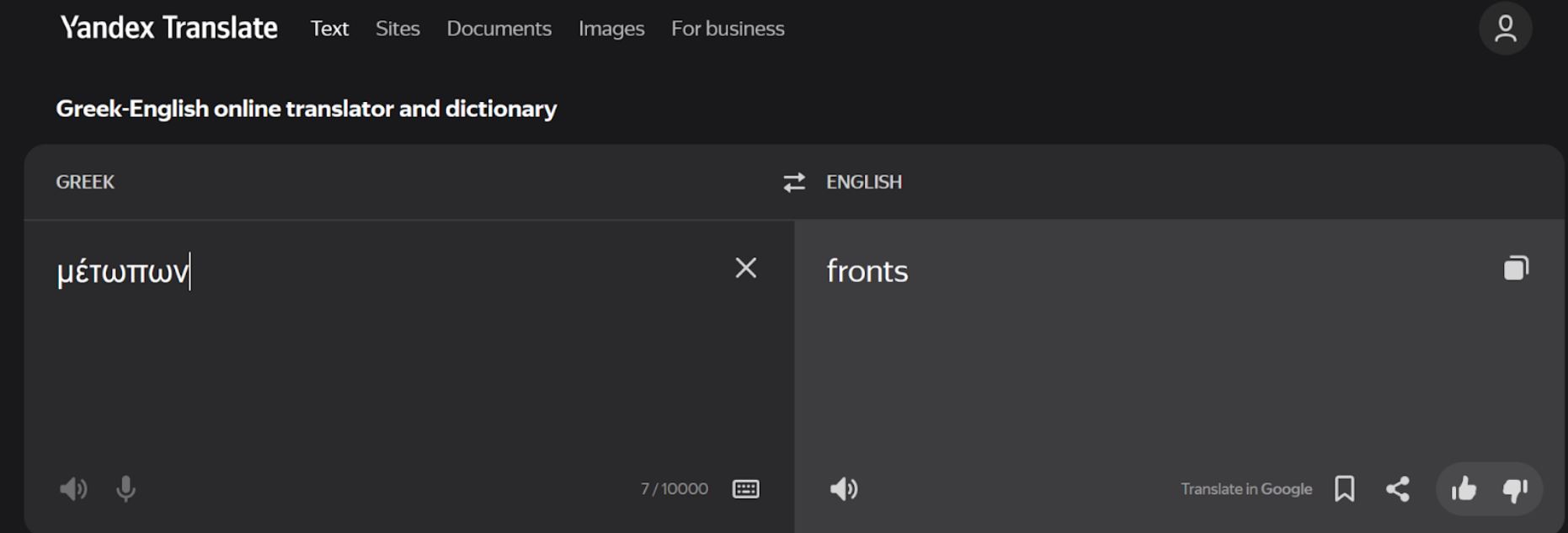The width and height of the screenshot is (1568, 533).
Task: Open the ENGLISH target language selector
Action: [863, 182]
